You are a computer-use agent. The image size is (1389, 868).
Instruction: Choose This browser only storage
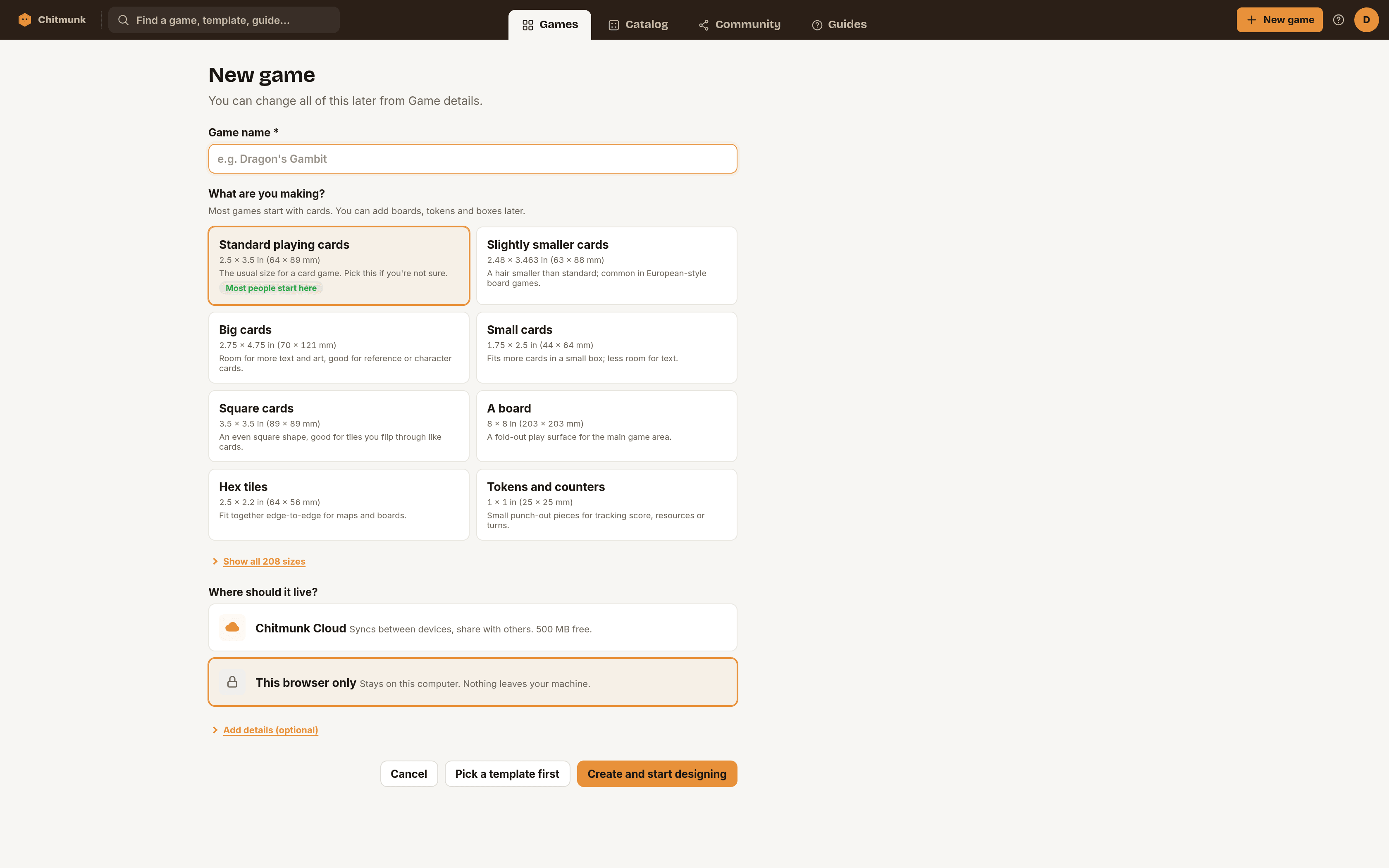(473, 682)
